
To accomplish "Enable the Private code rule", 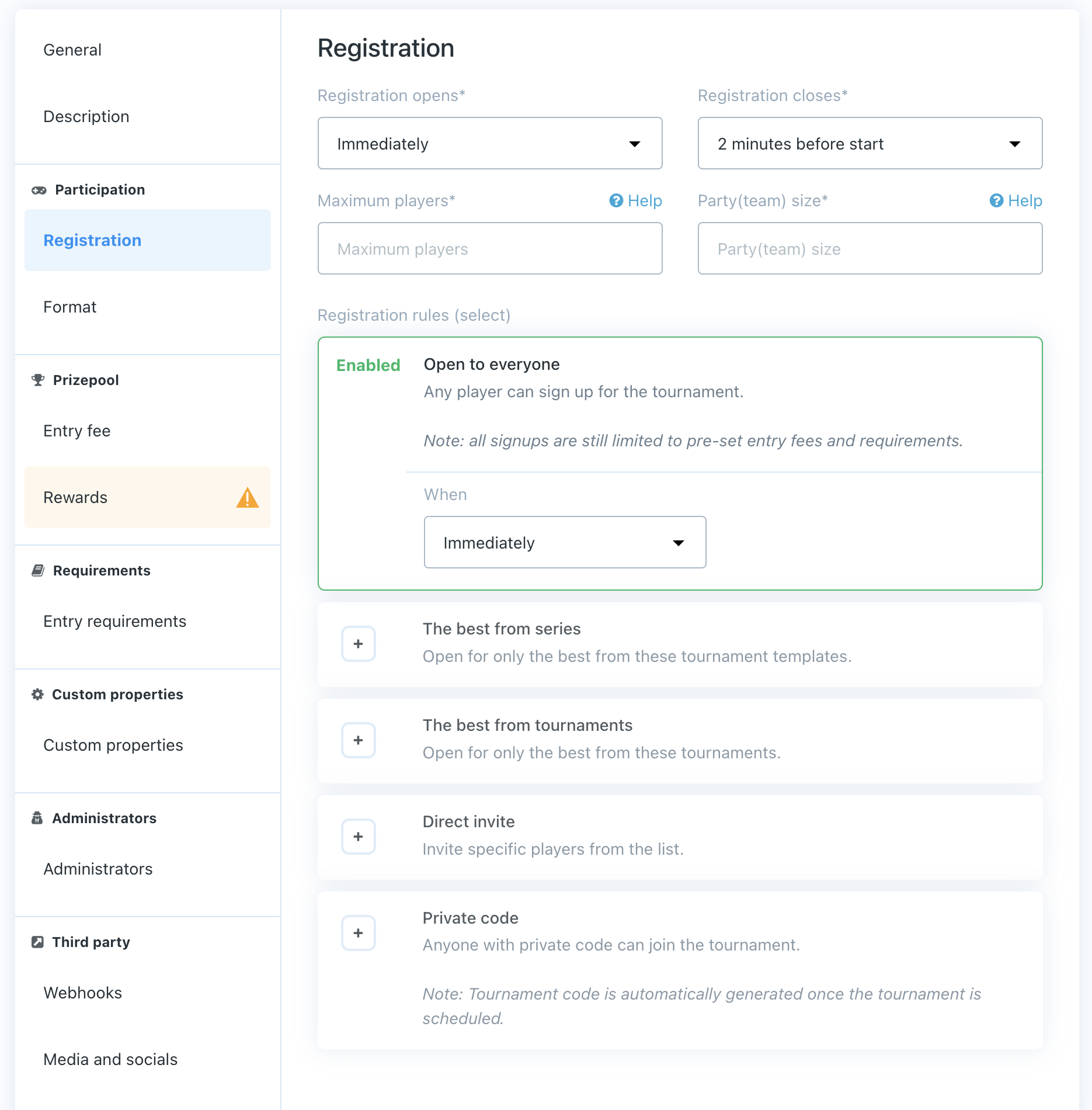I will tap(358, 933).
